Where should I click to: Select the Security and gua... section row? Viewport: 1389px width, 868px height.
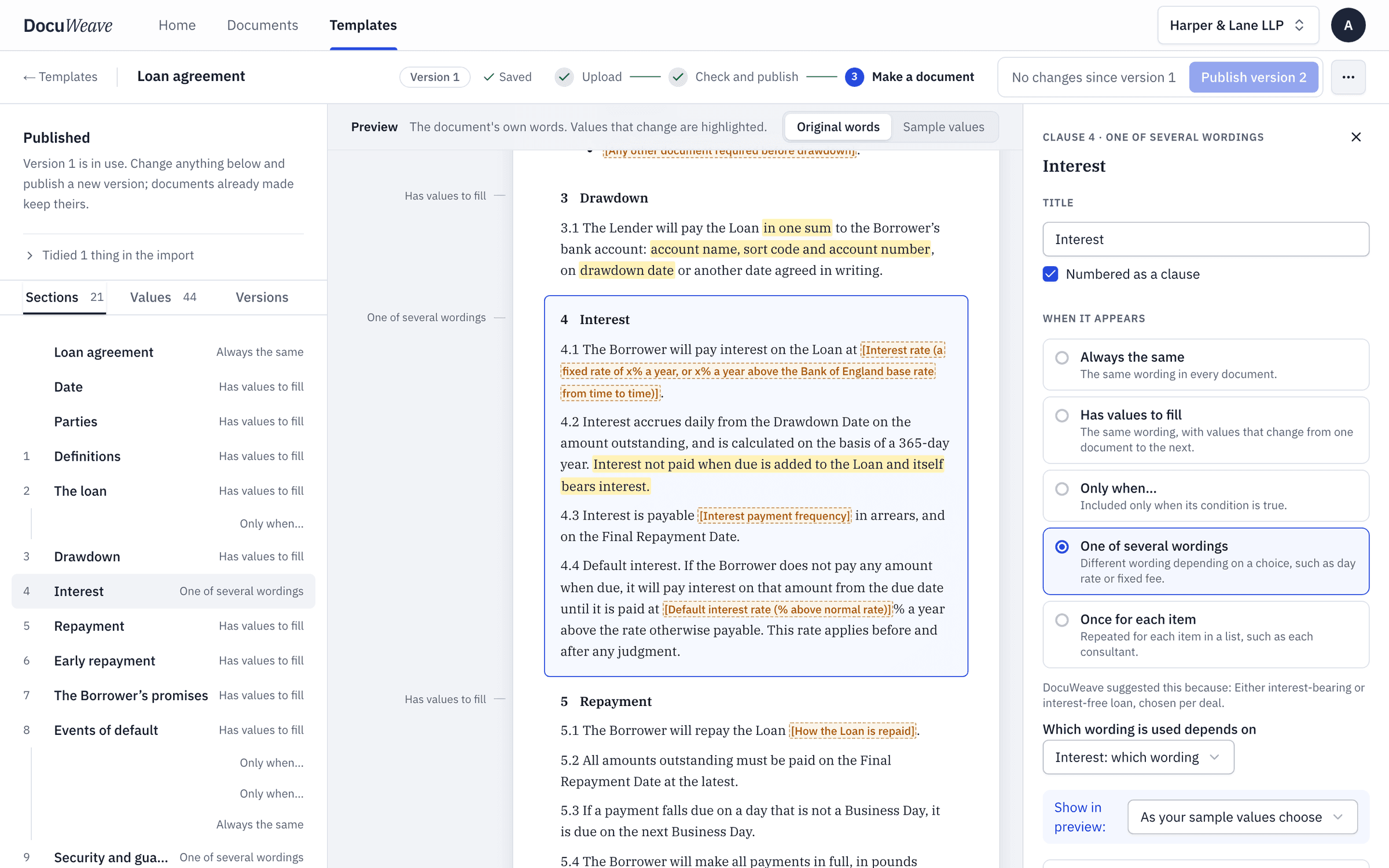coord(163,857)
